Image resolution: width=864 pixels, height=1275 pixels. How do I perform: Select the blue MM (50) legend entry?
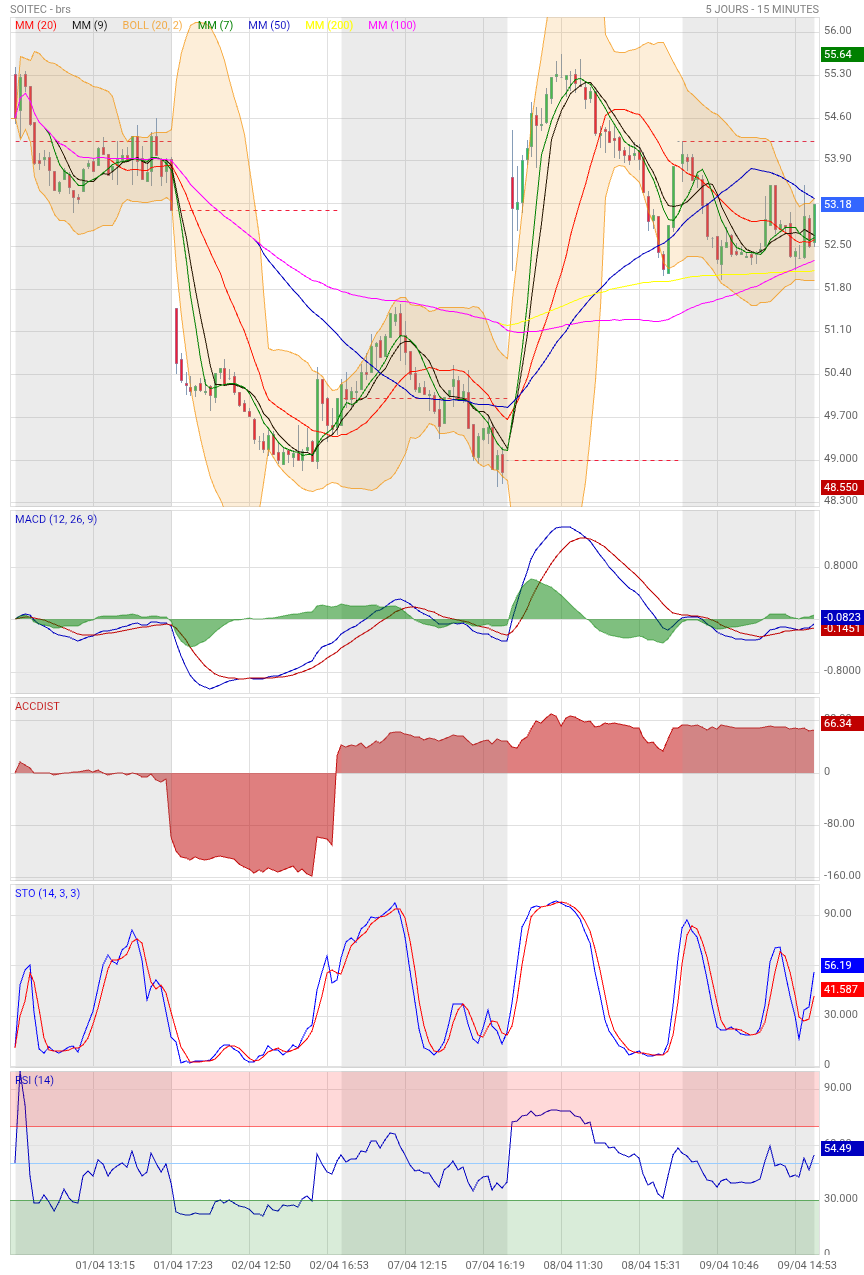pos(269,25)
